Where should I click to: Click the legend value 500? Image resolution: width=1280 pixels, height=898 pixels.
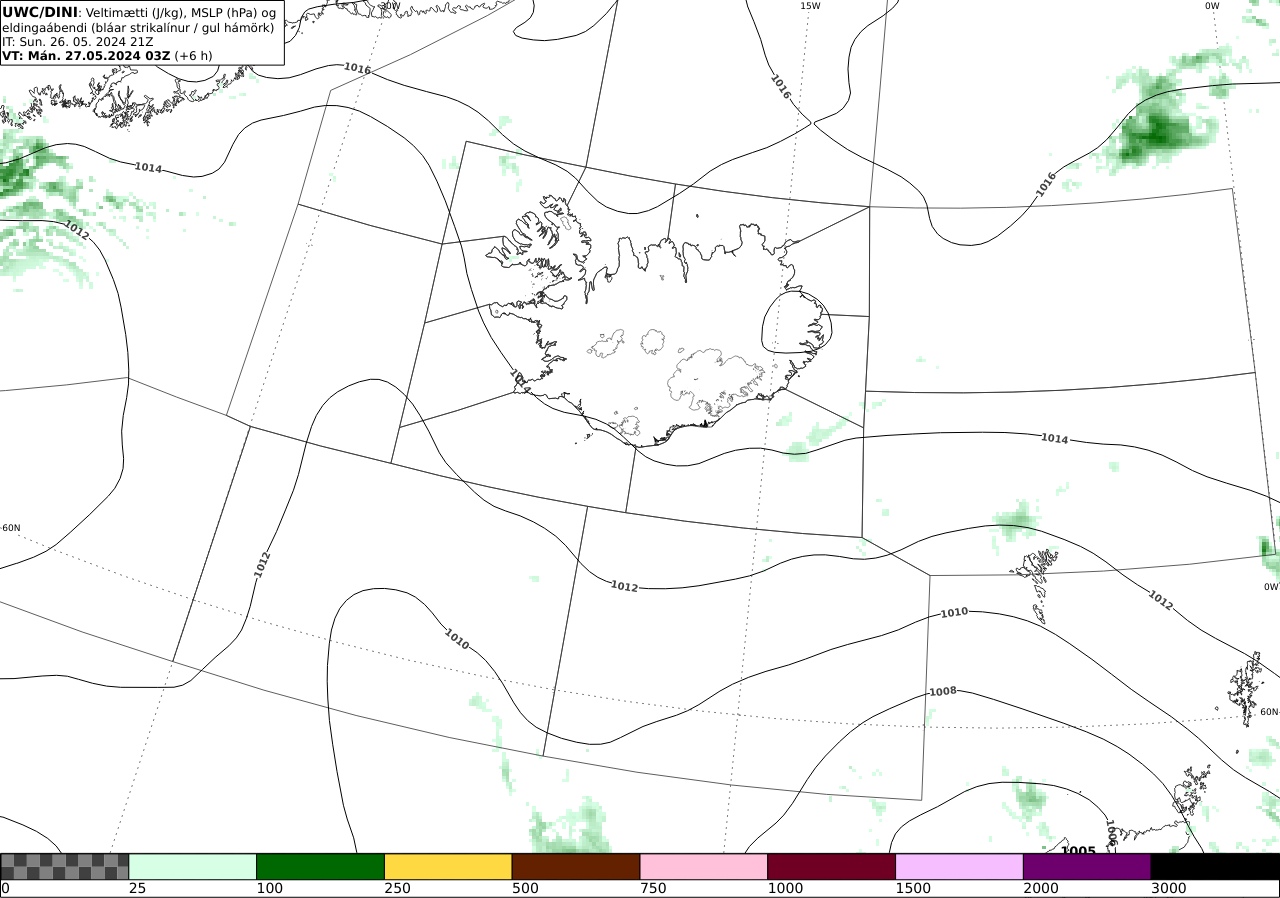pos(525,889)
